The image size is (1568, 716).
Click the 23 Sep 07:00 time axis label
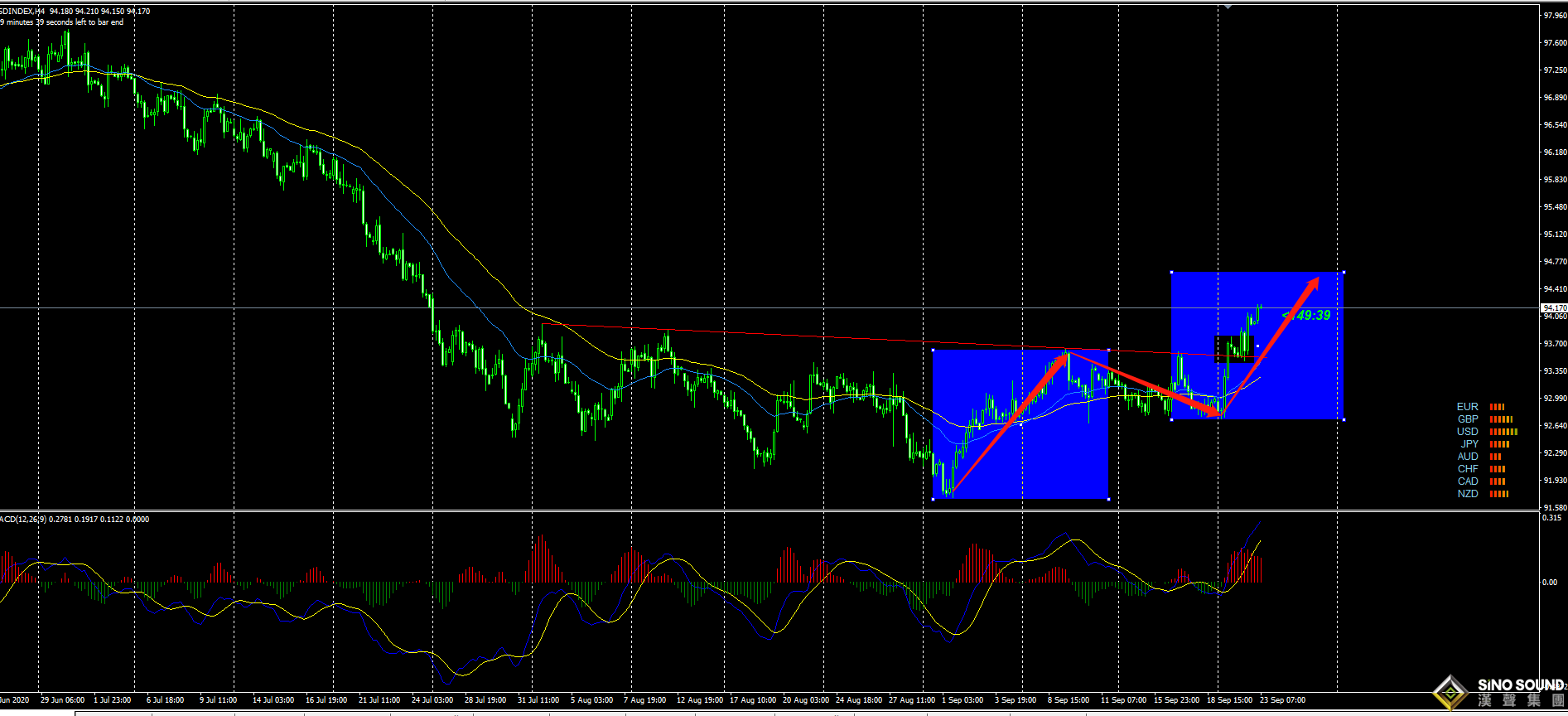click(x=1282, y=700)
